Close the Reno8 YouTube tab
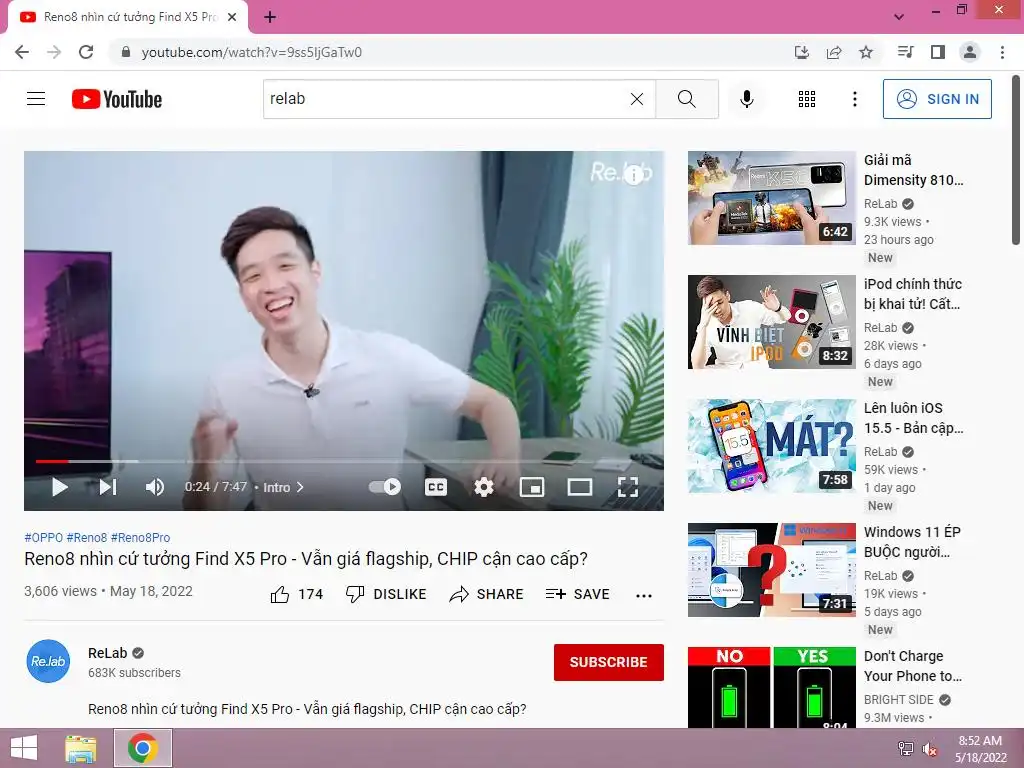 pos(232,17)
